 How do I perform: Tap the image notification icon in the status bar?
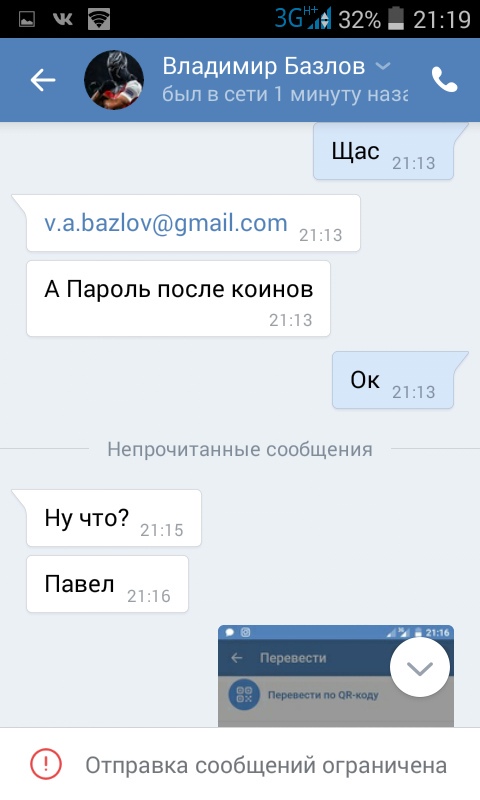coord(27,19)
